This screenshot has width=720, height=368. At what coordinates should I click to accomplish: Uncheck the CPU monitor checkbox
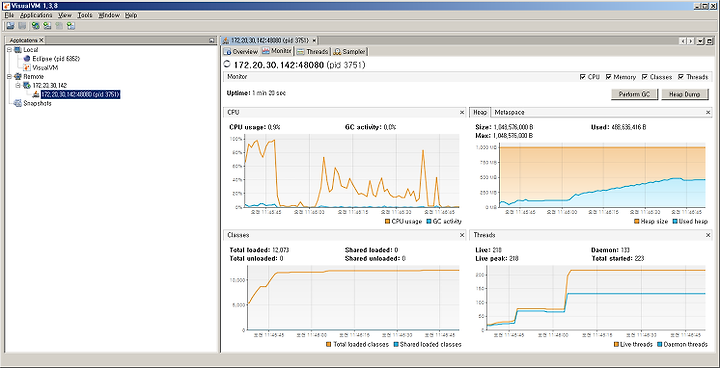pyautogui.click(x=583, y=77)
